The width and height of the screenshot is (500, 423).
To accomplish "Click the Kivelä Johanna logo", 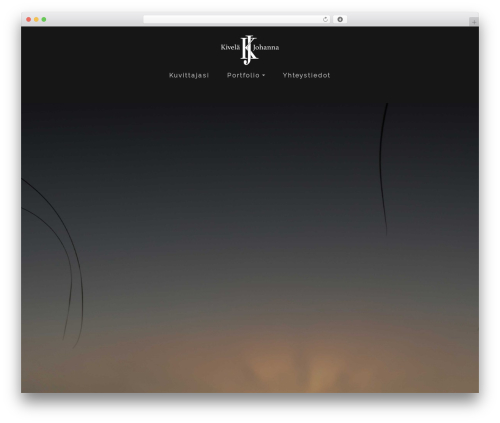I will coord(250,49).
